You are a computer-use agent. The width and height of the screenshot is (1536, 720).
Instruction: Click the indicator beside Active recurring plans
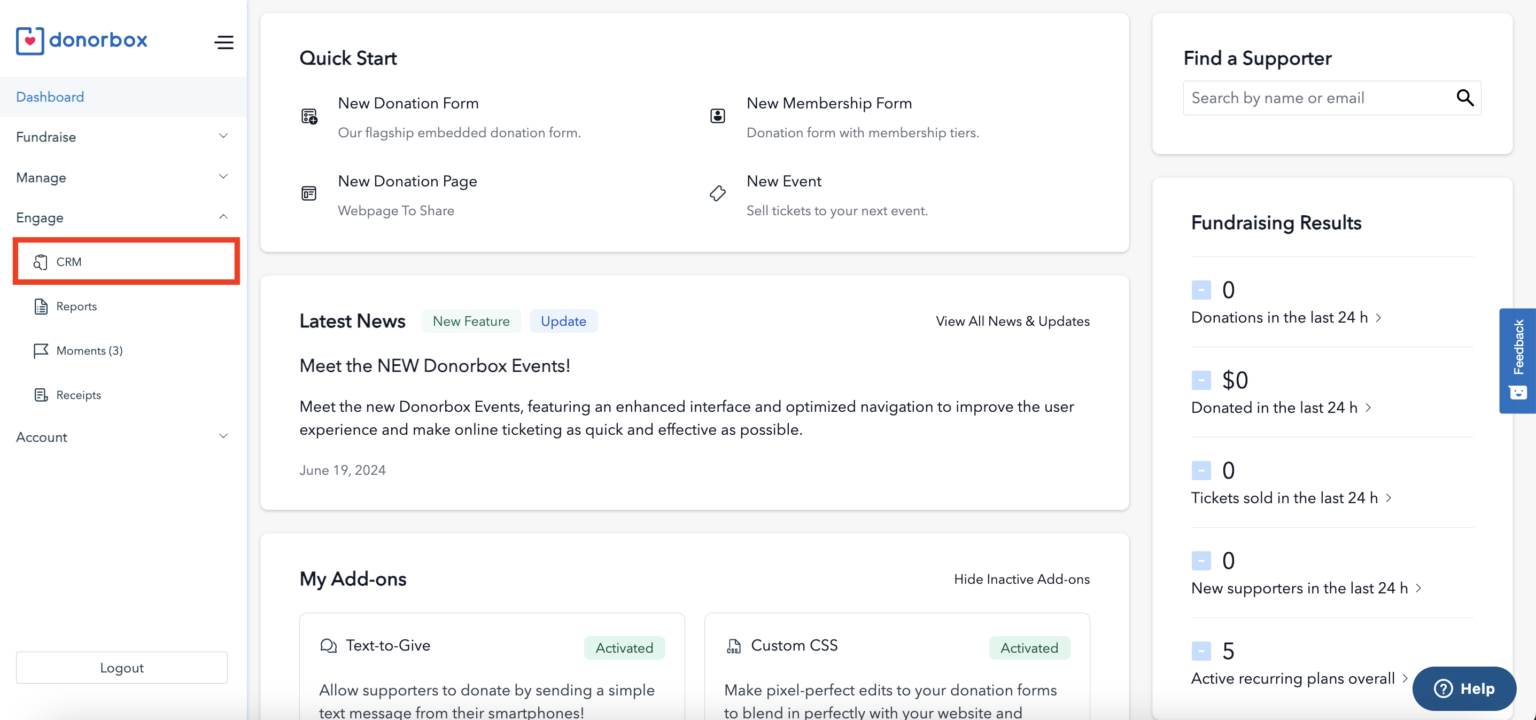(x=1201, y=651)
